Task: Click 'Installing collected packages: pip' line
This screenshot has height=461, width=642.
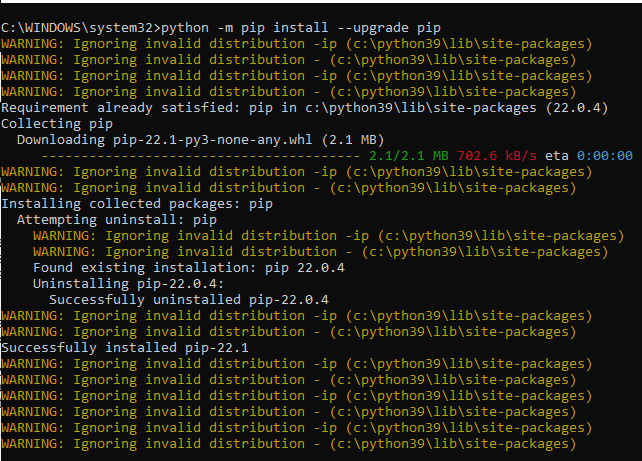Action: pos(137,204)
